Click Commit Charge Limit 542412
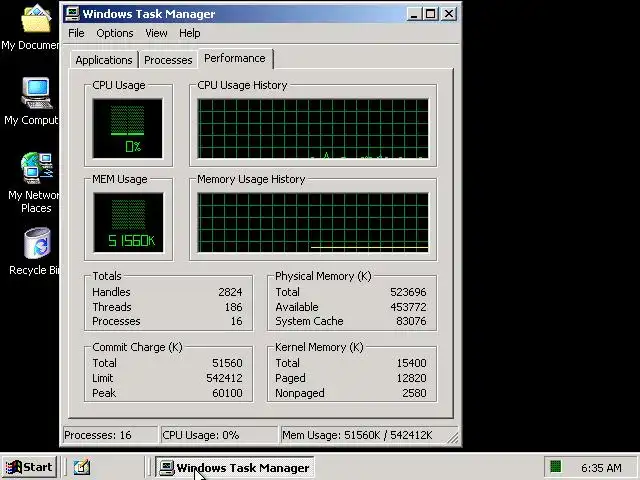Image resolution: width=640 pixels, height=480 pixels. (x=224, y=378)
